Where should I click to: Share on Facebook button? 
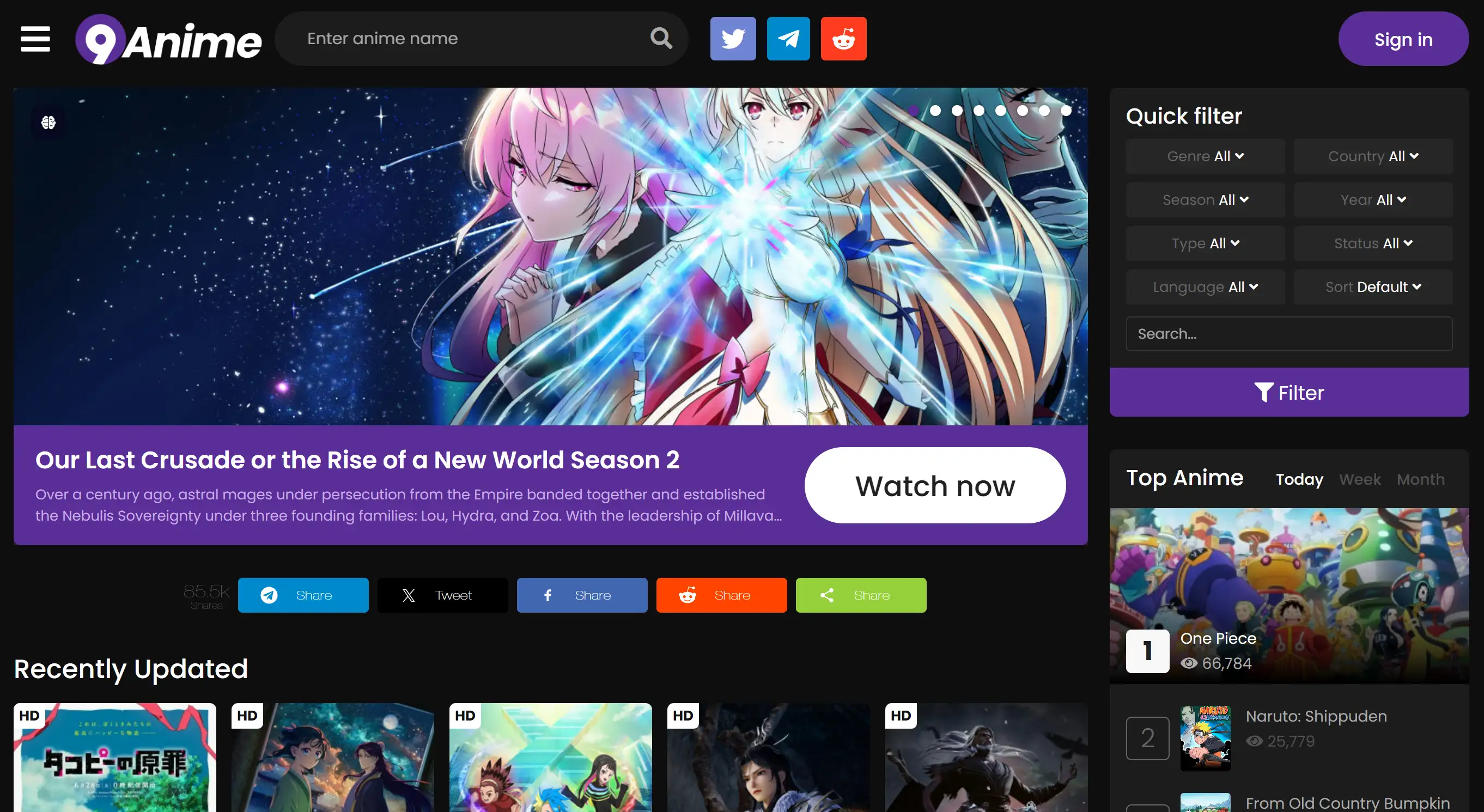[582, 595]
